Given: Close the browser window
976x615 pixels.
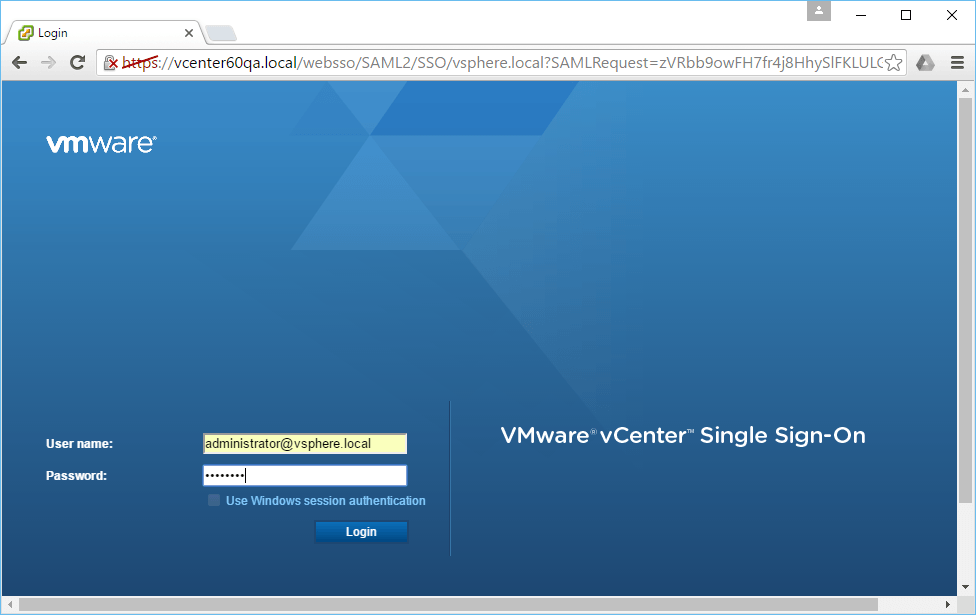Looking at the screenshot, I should click(x=952, y=15).
